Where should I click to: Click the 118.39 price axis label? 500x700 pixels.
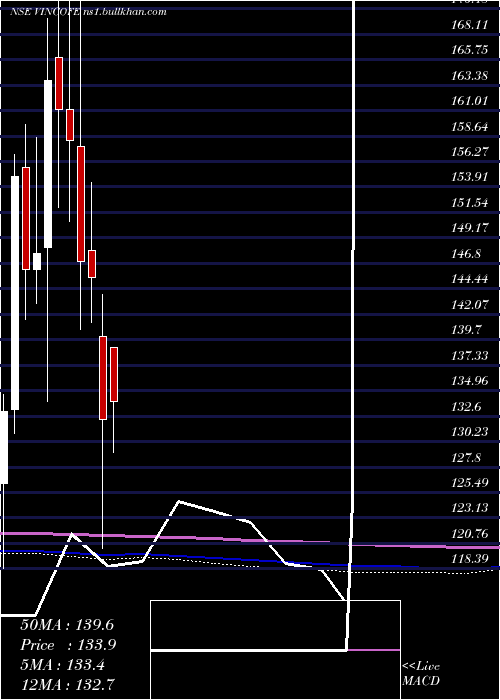(x=469, y=559)
